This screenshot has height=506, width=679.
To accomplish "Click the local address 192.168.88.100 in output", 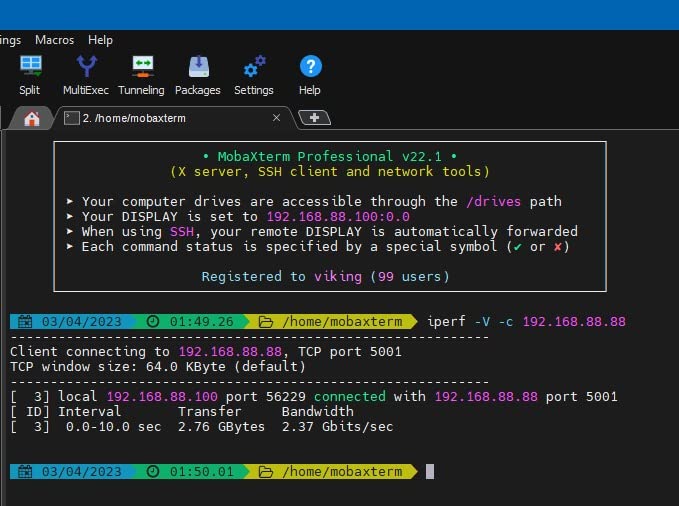I will coord(162,396).
